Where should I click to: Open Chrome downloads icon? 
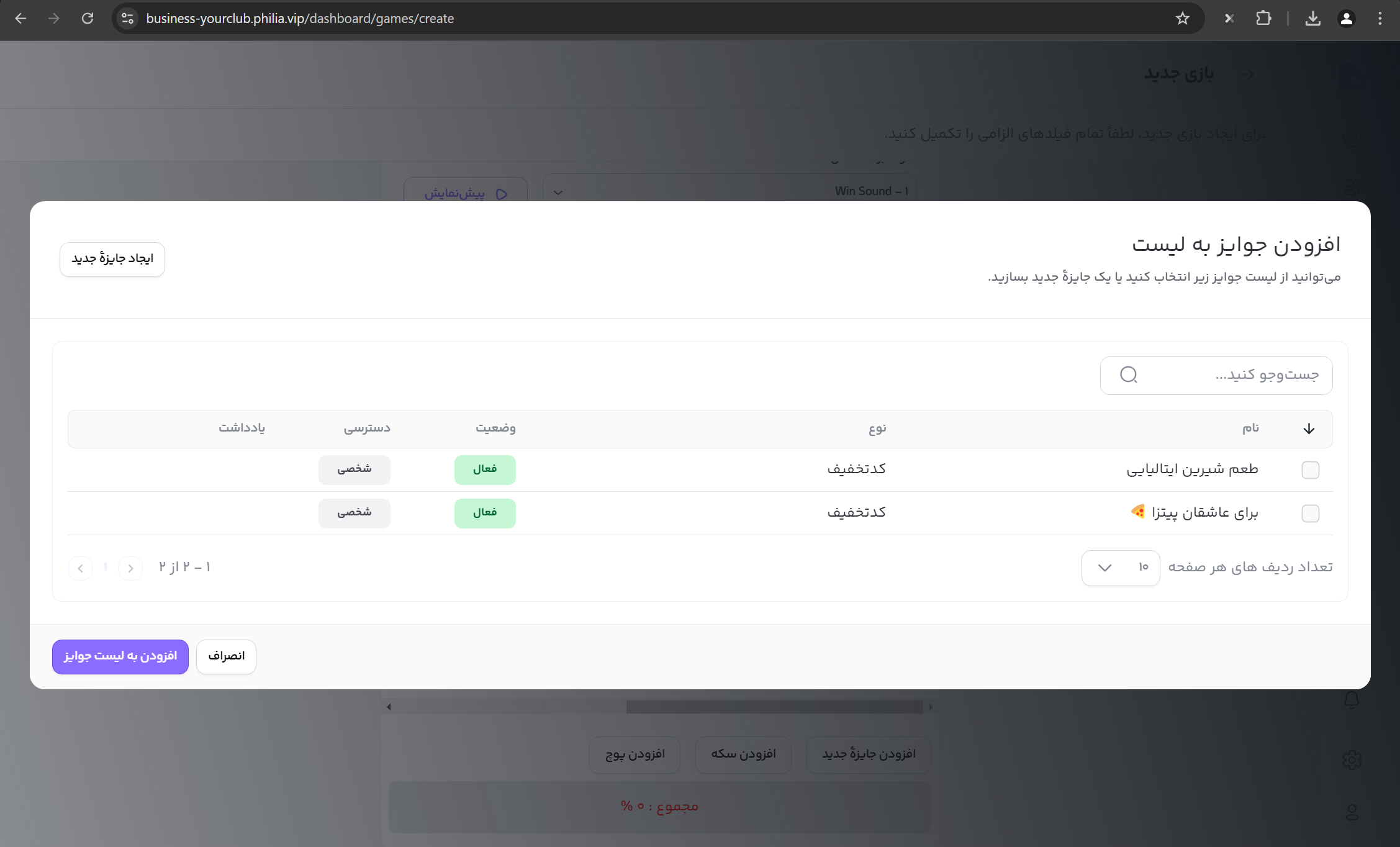1312,19
